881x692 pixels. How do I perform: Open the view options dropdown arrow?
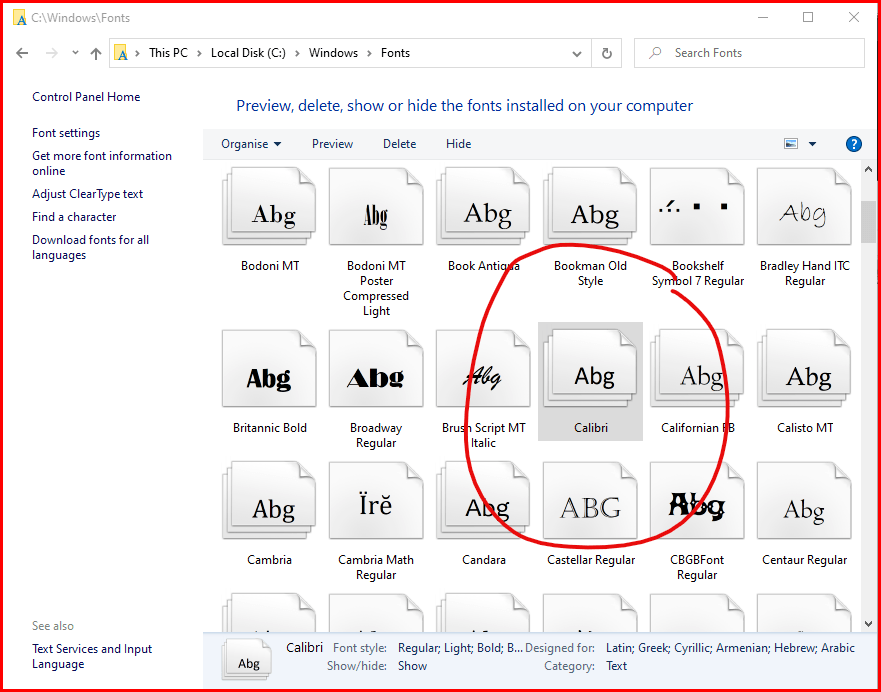pos(812,144)
